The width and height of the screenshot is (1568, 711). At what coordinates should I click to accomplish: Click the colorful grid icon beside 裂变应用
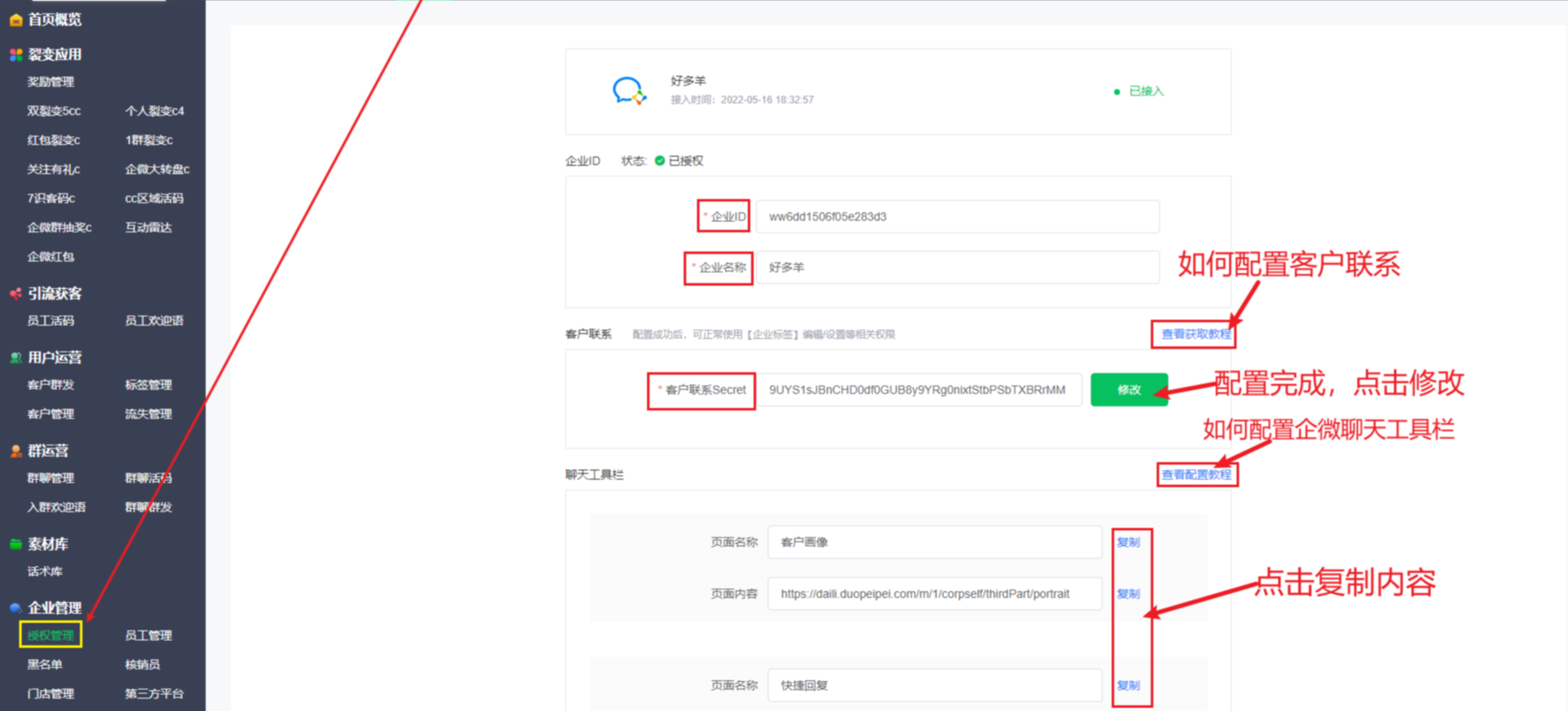(x=16, y=55)
